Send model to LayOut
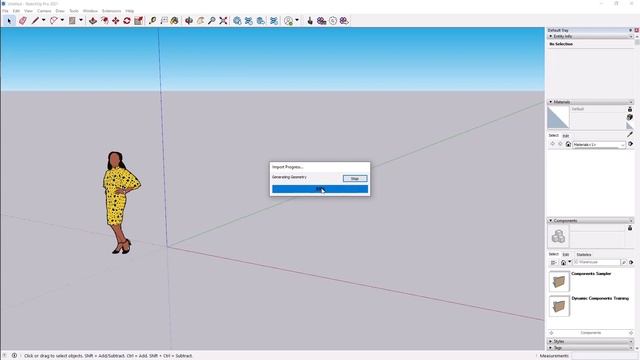 (x=260, y=20)
